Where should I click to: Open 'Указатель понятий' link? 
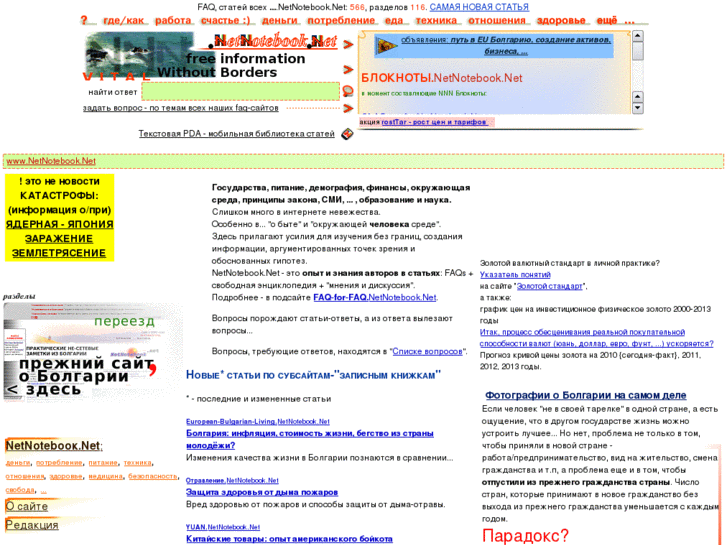tap(515, 275)
